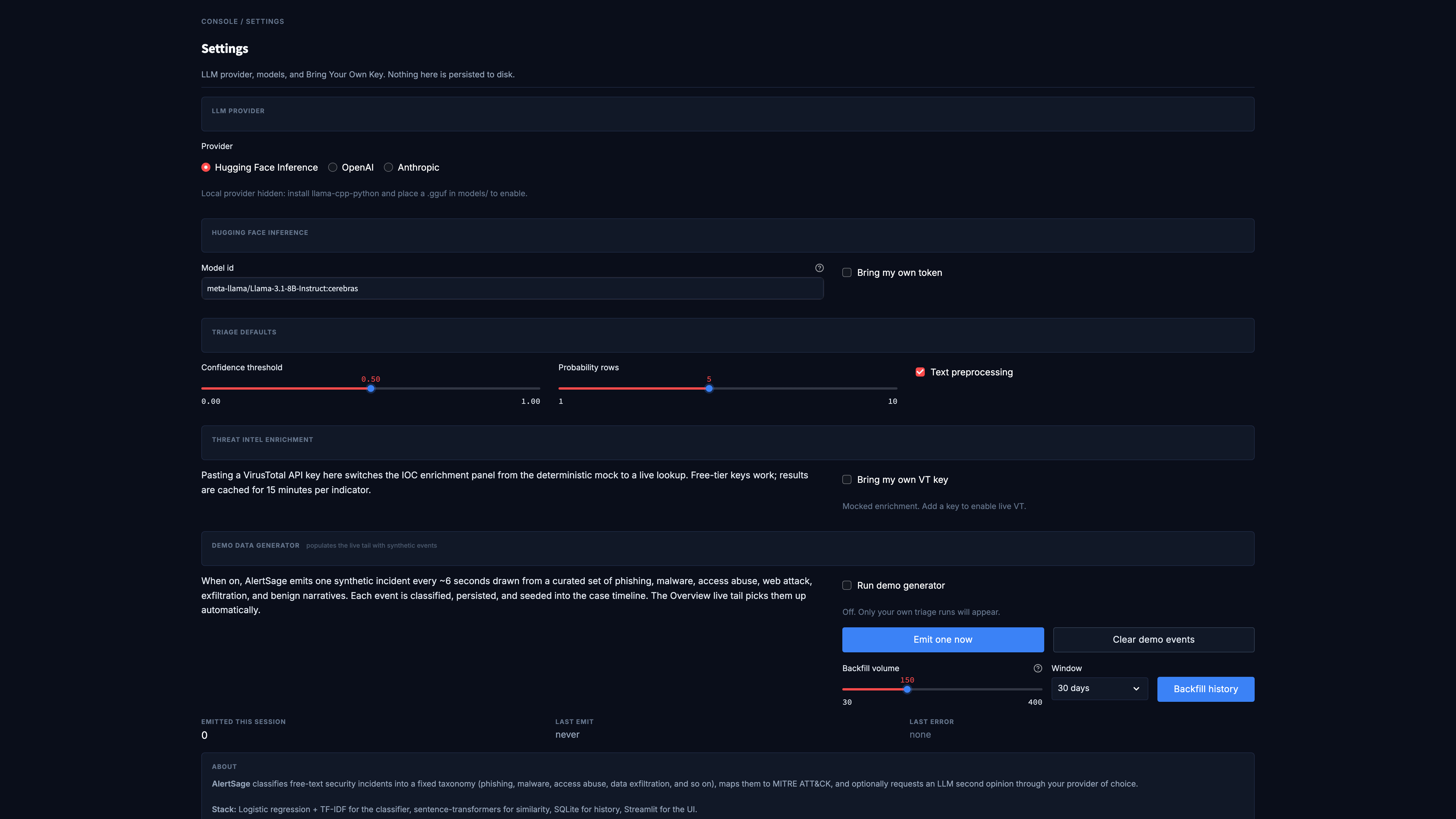
Task: Click the Last emit value never
Action: tap(567, 734)
